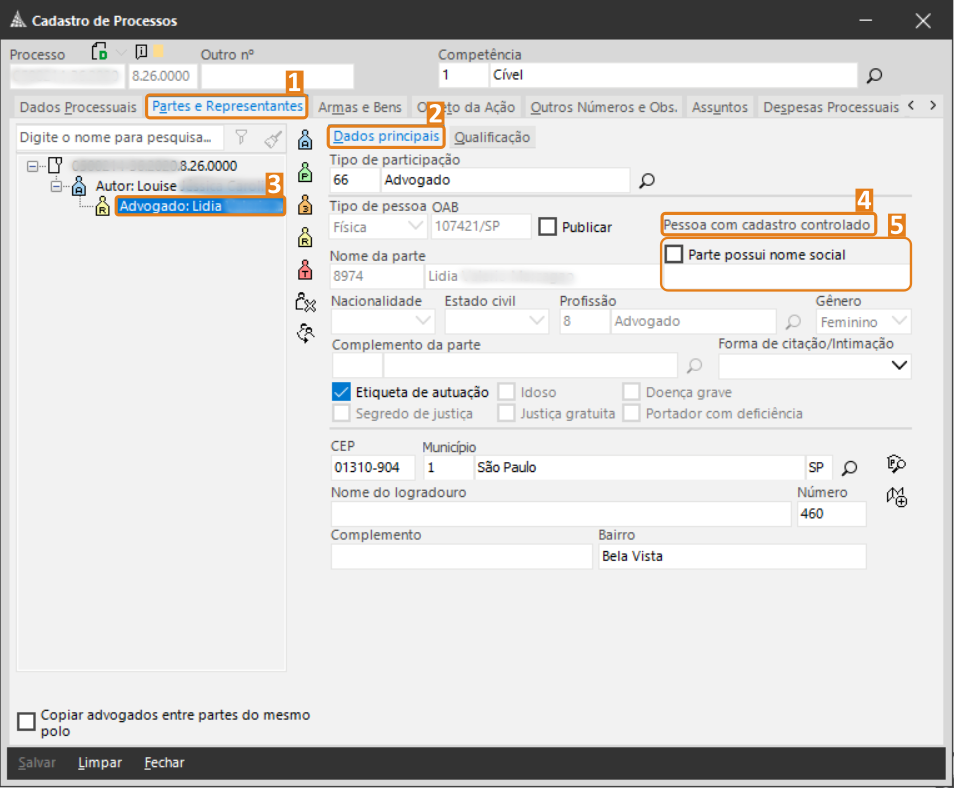Click the remove person icon with X
This screenshot has width=954, height=788.
pyautogui.click(x=306, y=301)
